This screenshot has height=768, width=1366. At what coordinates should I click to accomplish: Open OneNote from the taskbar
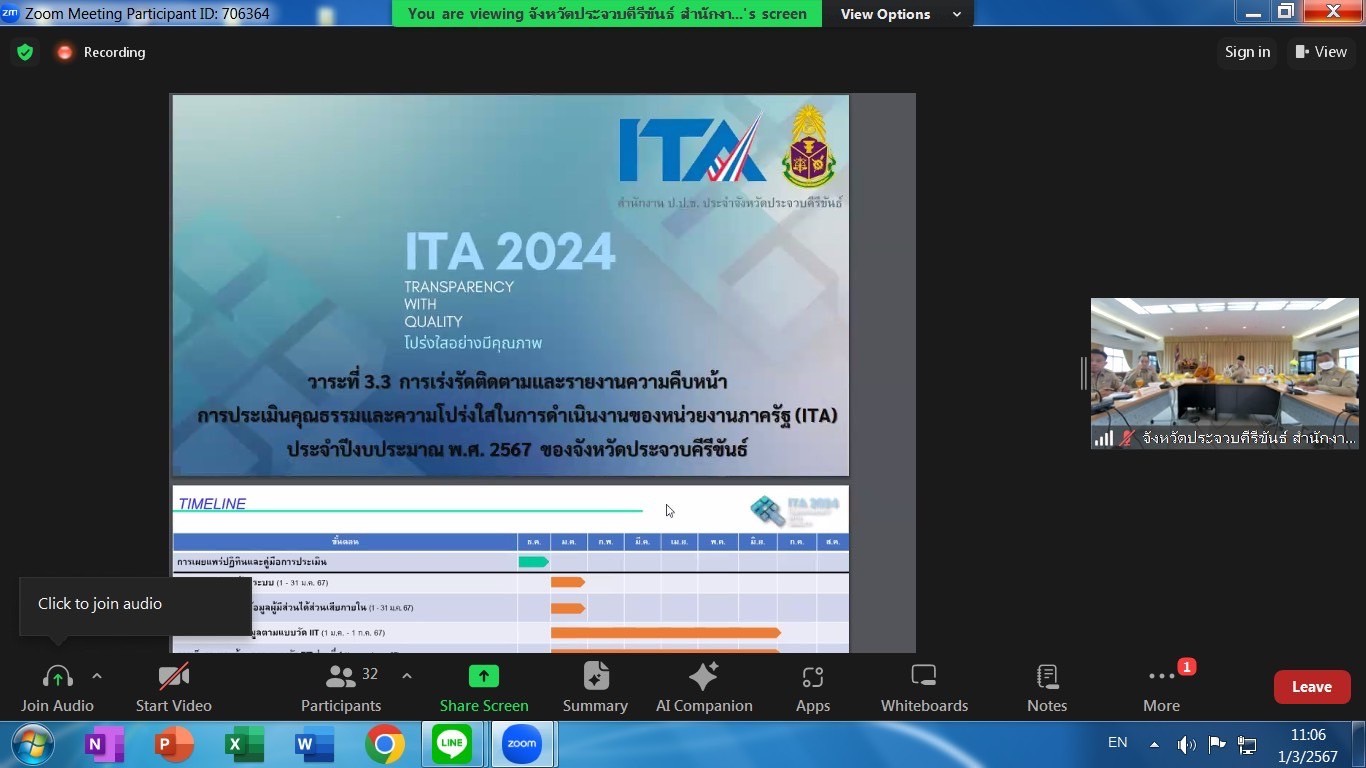105,745
